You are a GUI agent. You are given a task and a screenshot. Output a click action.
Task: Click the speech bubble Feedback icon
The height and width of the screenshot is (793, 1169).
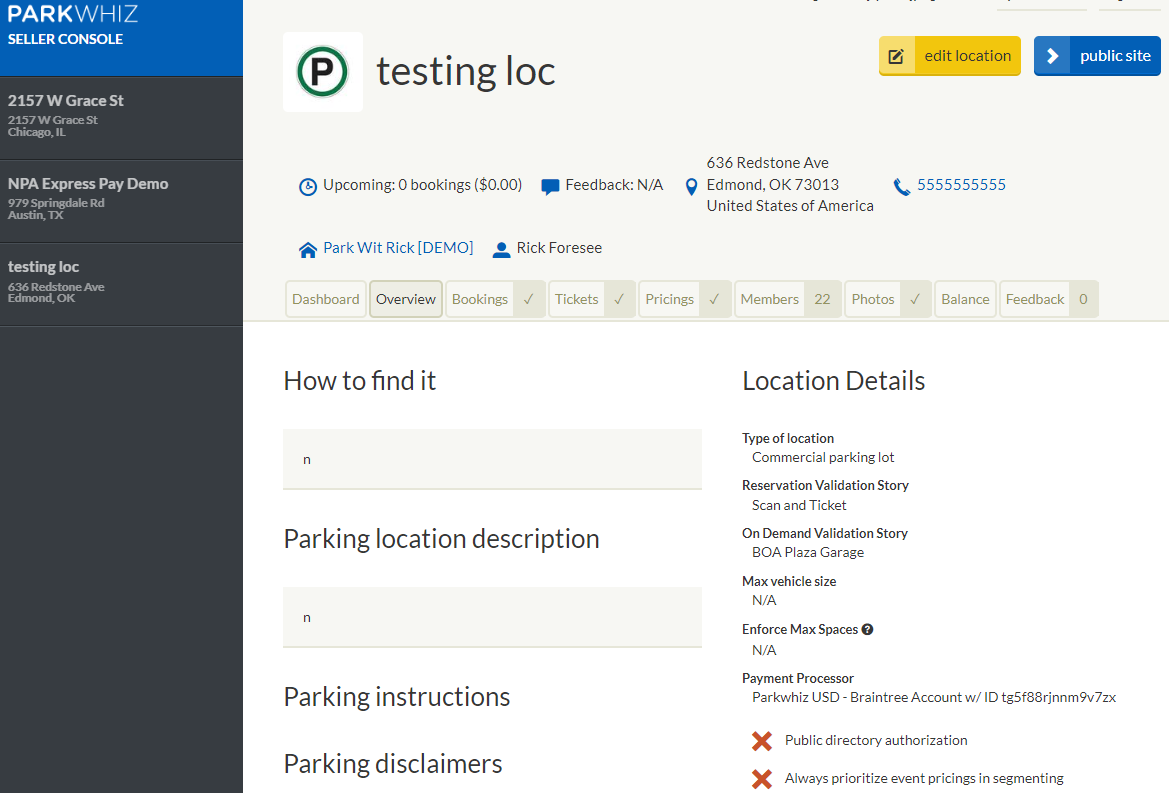coord(550,186)
